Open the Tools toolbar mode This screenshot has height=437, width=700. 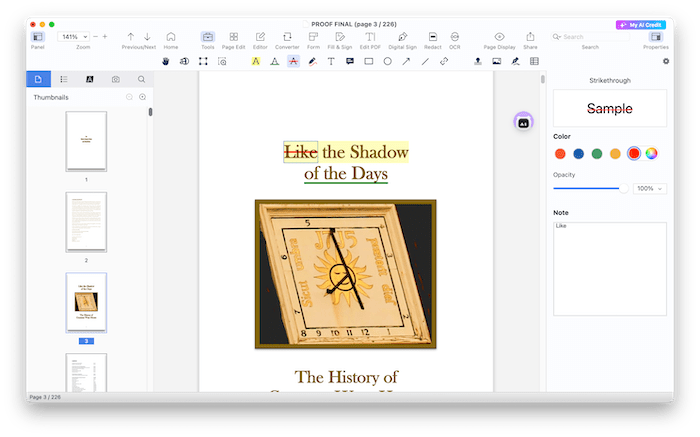tap(208, 40)
